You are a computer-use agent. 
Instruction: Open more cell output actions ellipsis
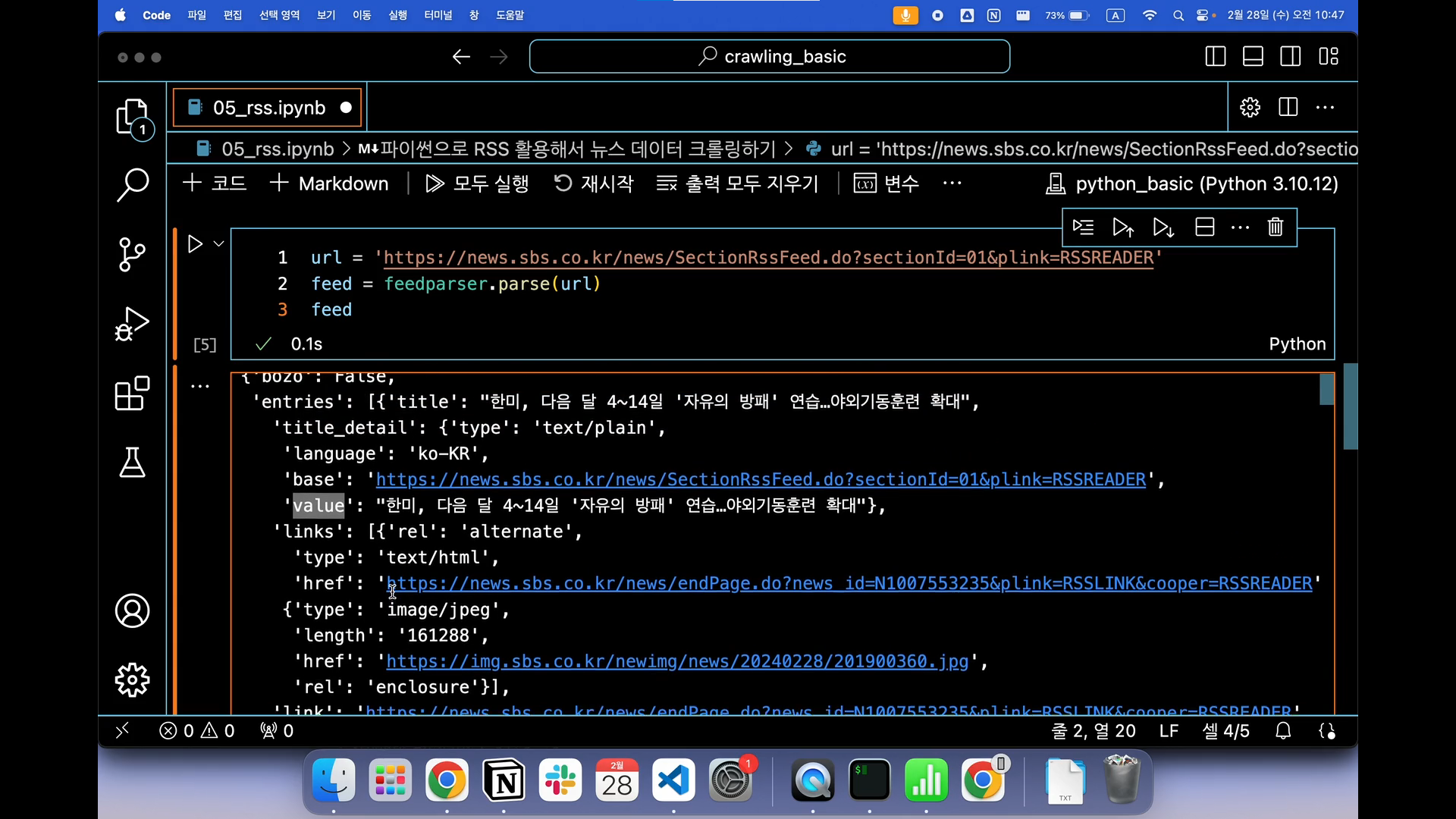(x=200, y=387)
